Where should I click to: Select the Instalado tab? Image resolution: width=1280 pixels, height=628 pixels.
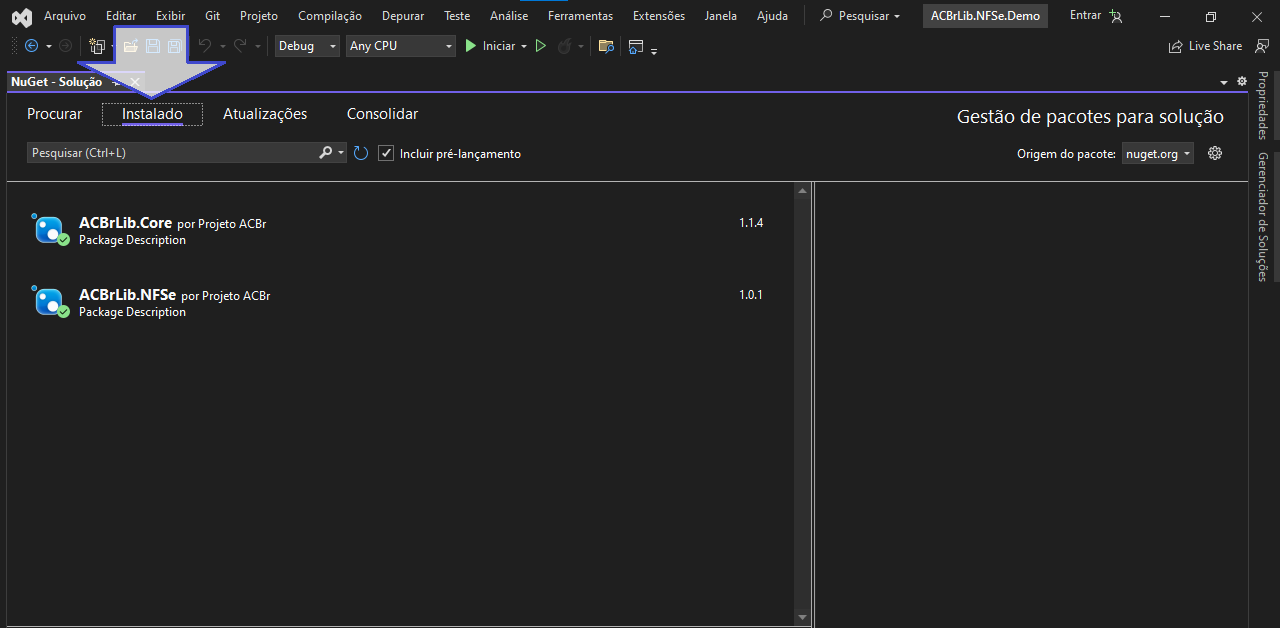152,114
